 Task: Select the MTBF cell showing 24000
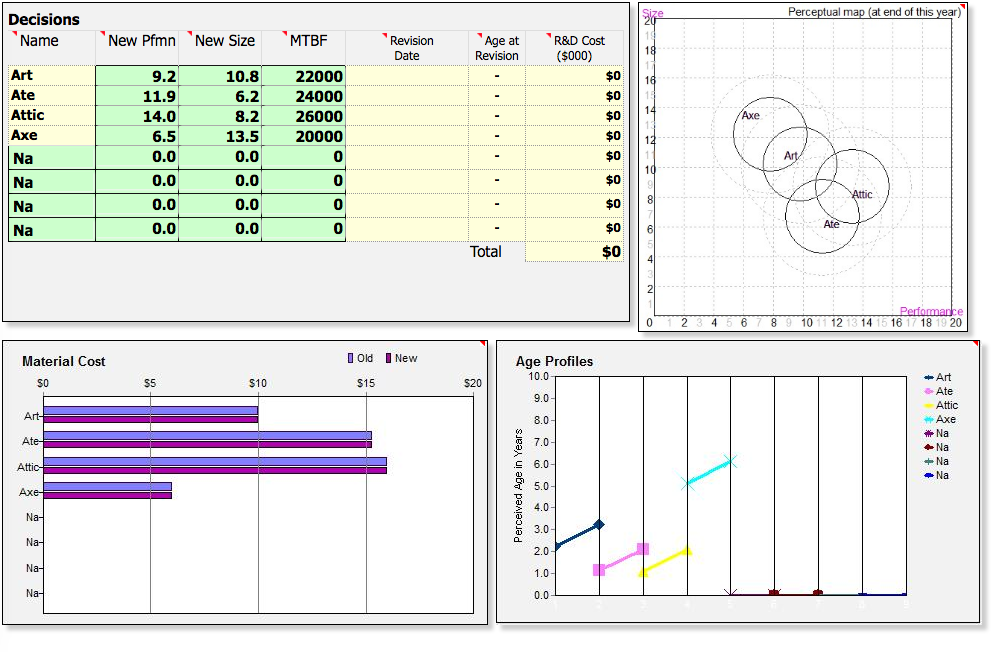tap(303, 96)
